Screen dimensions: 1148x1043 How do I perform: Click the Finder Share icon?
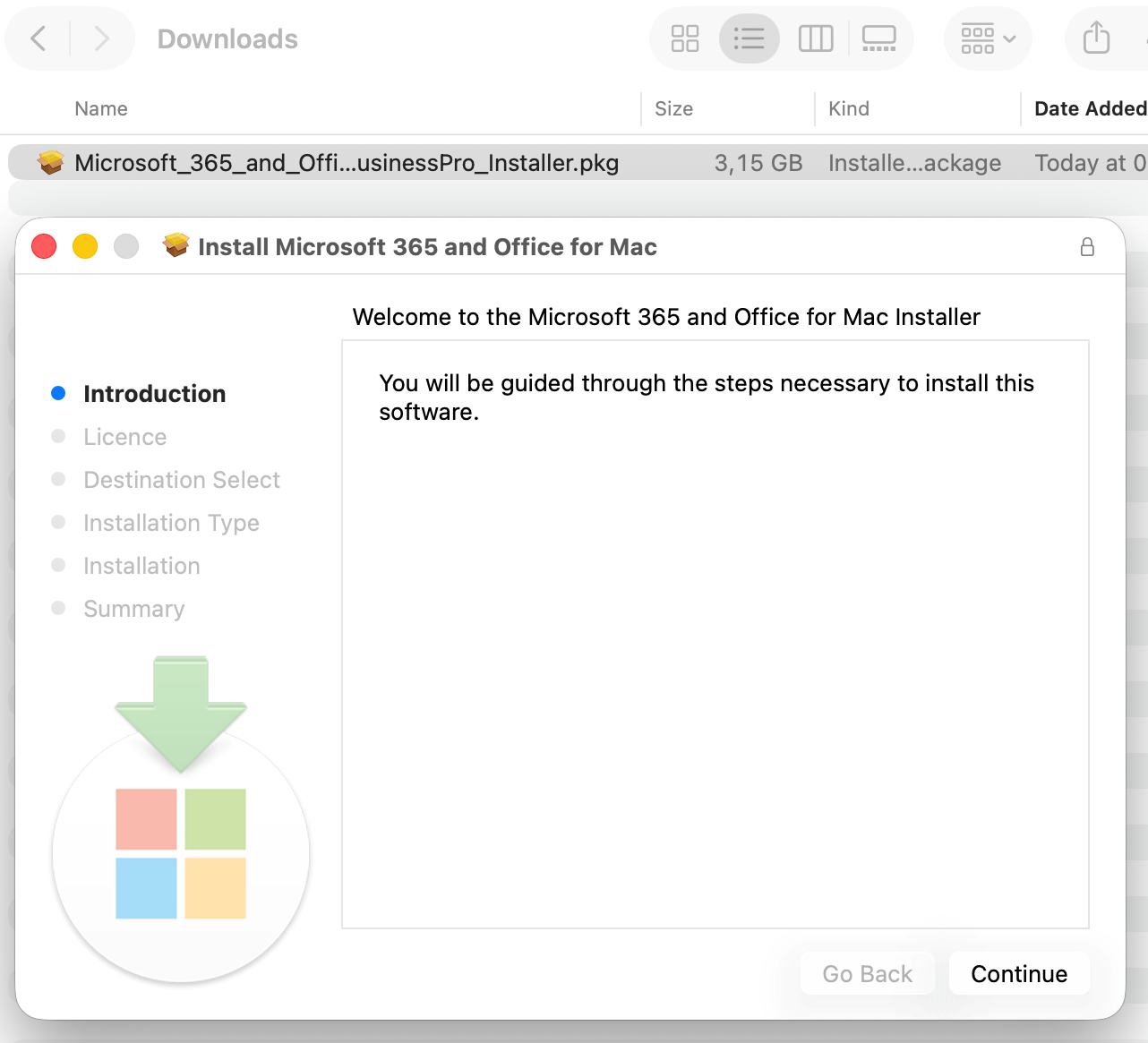pos(1096,38)
